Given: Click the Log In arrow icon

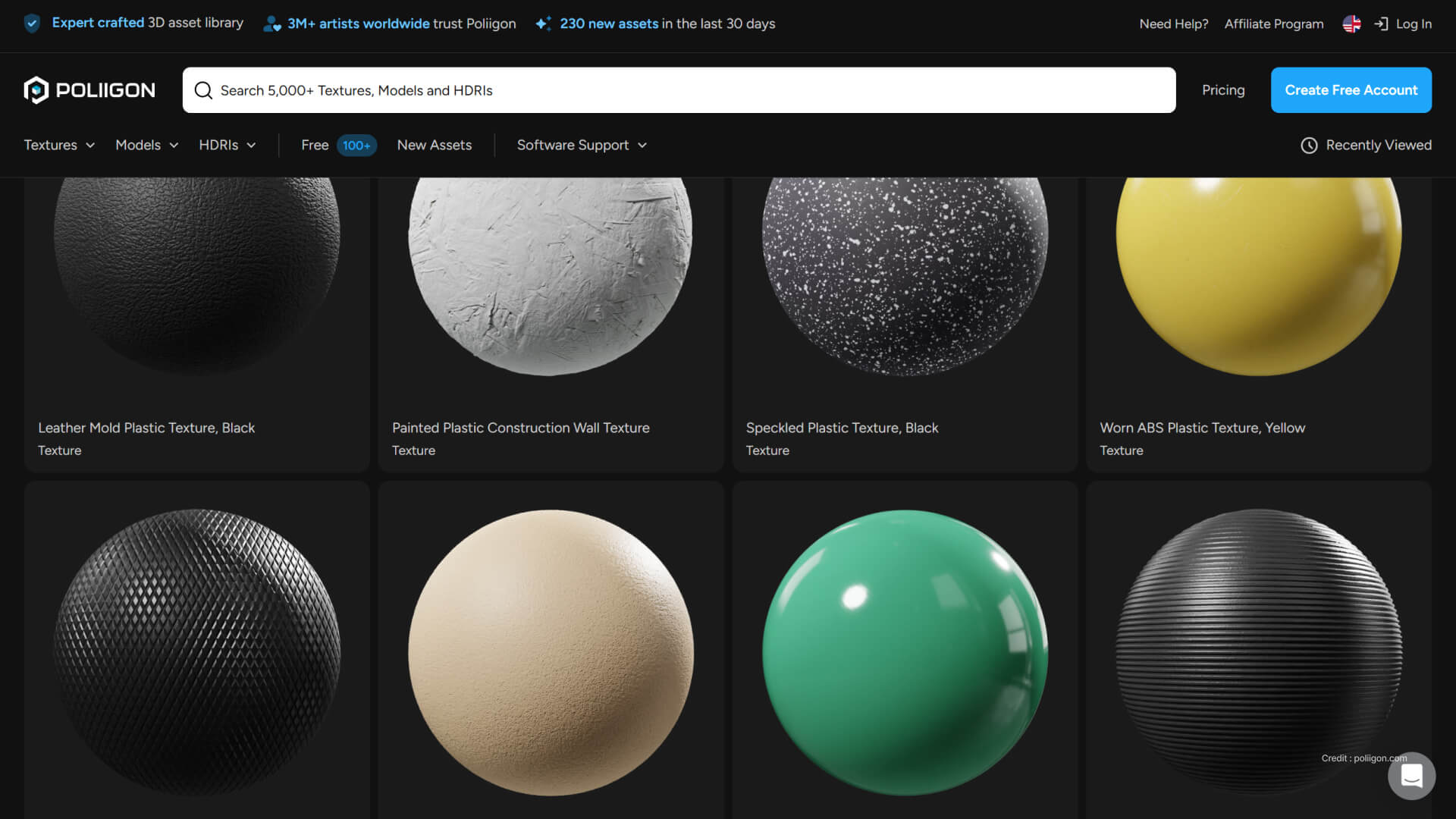Looking at the screenshot, I should [1381, 24].
